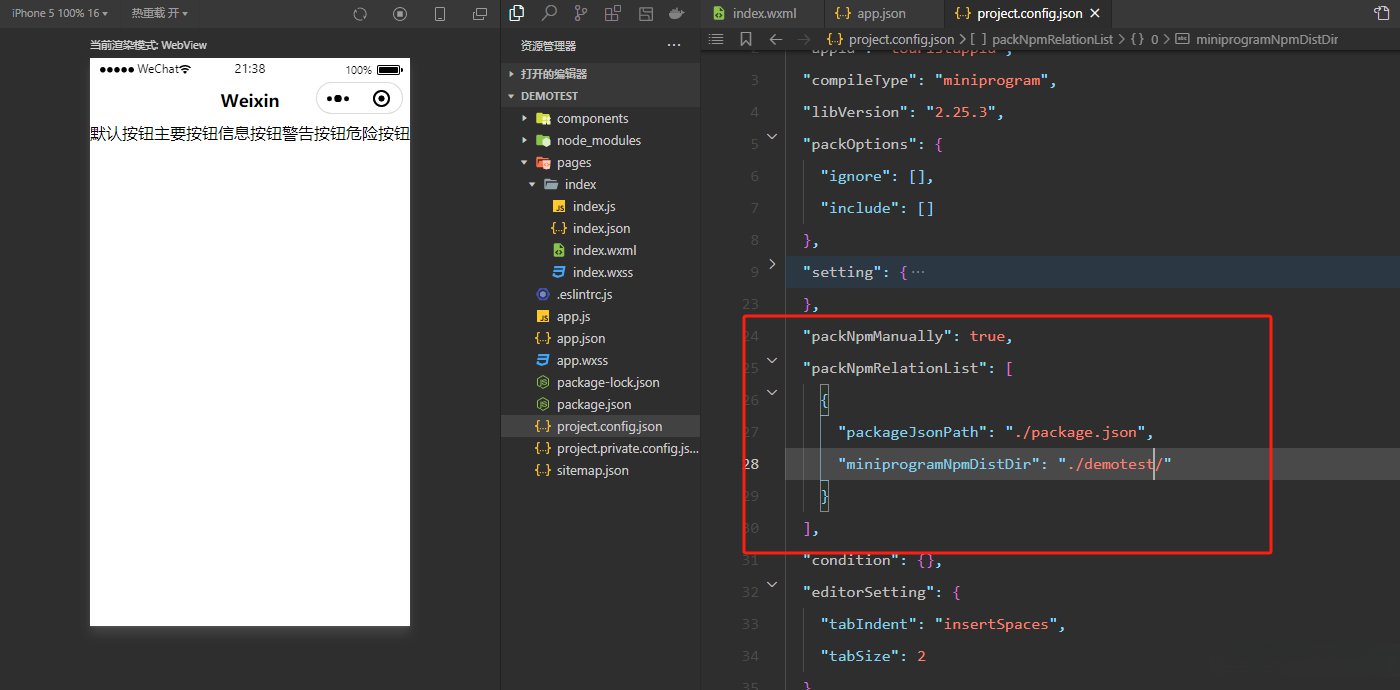
Task: Click the Explorer files icon
Action: (517, 13)
